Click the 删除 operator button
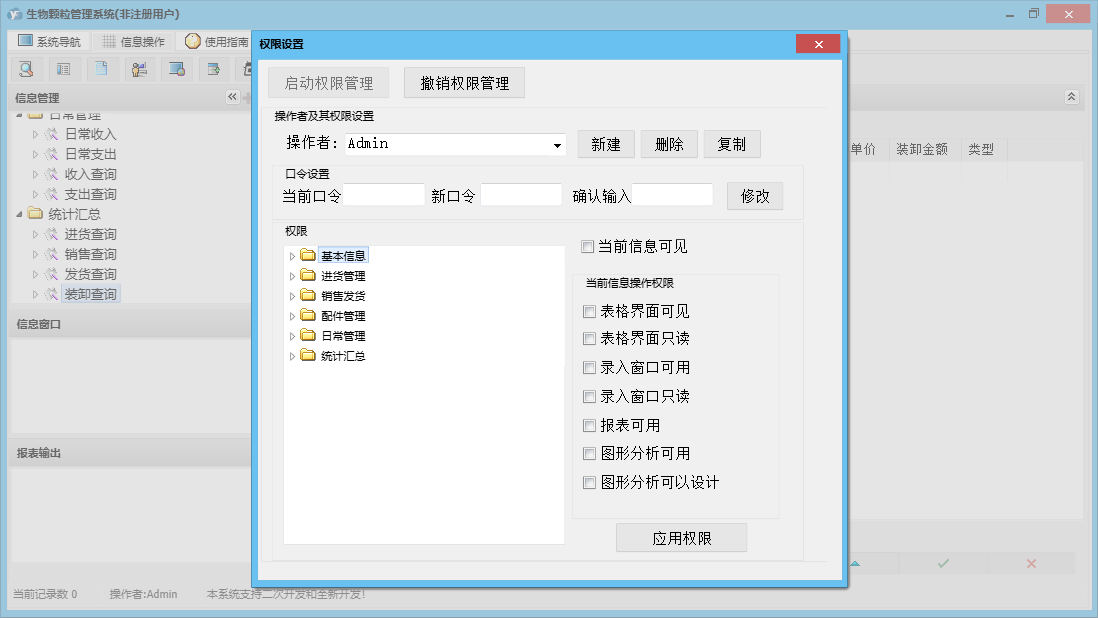This screenshot has height=618, width=1098. coord(669,144)
